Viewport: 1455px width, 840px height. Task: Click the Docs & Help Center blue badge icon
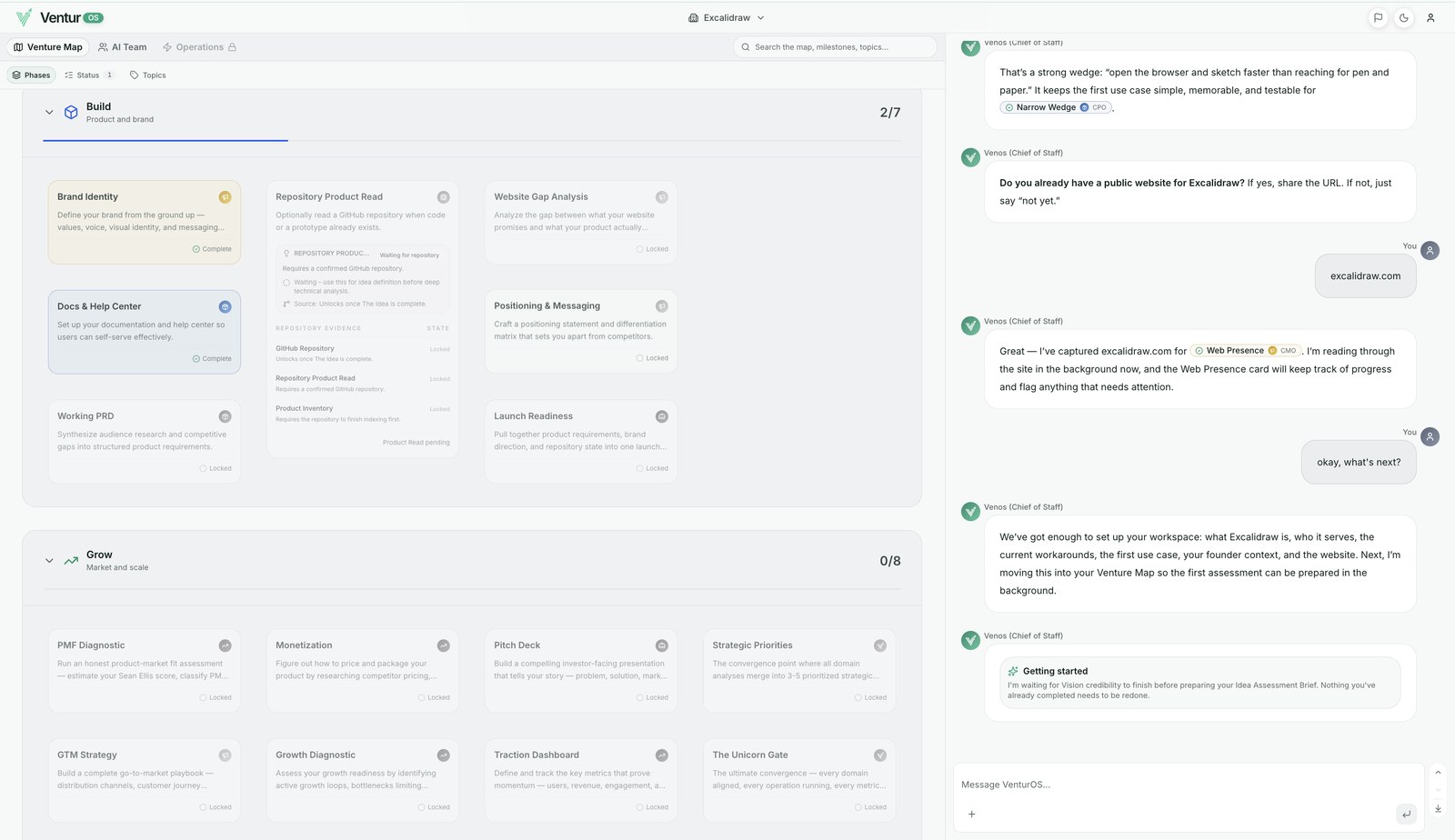coord(225,307)
